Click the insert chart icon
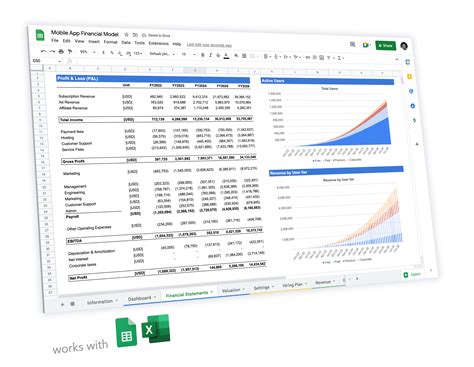Screen dimensions: 474x367 pos(321,58)
